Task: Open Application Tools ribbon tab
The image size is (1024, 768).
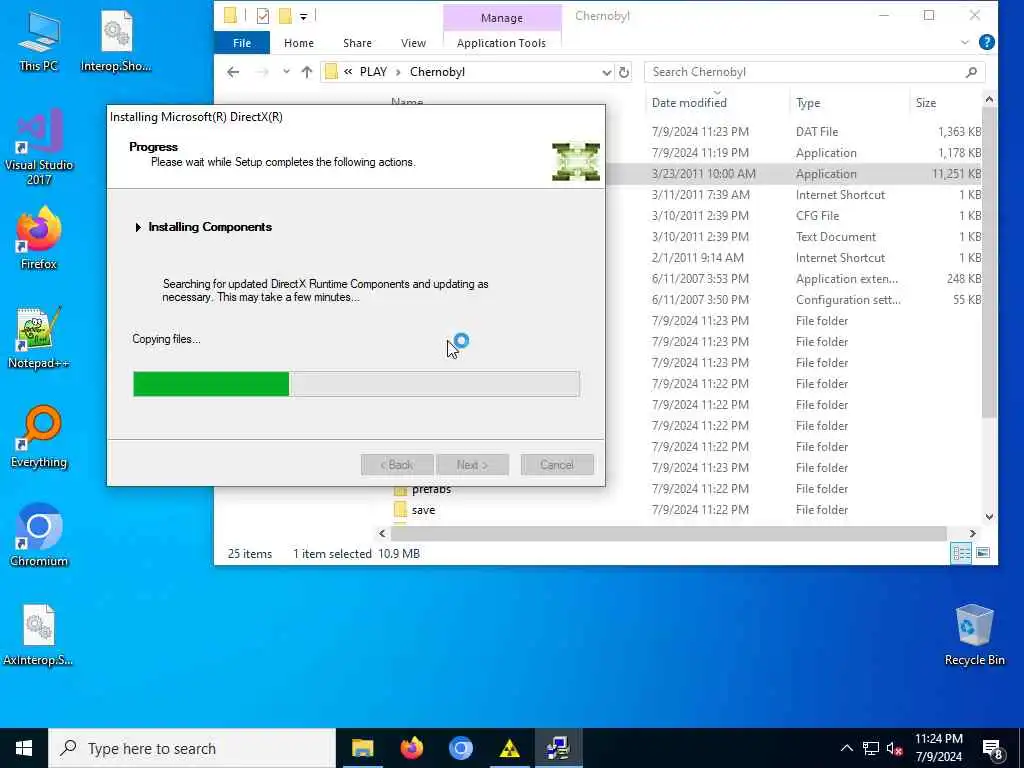Action: tap(501, 43)
